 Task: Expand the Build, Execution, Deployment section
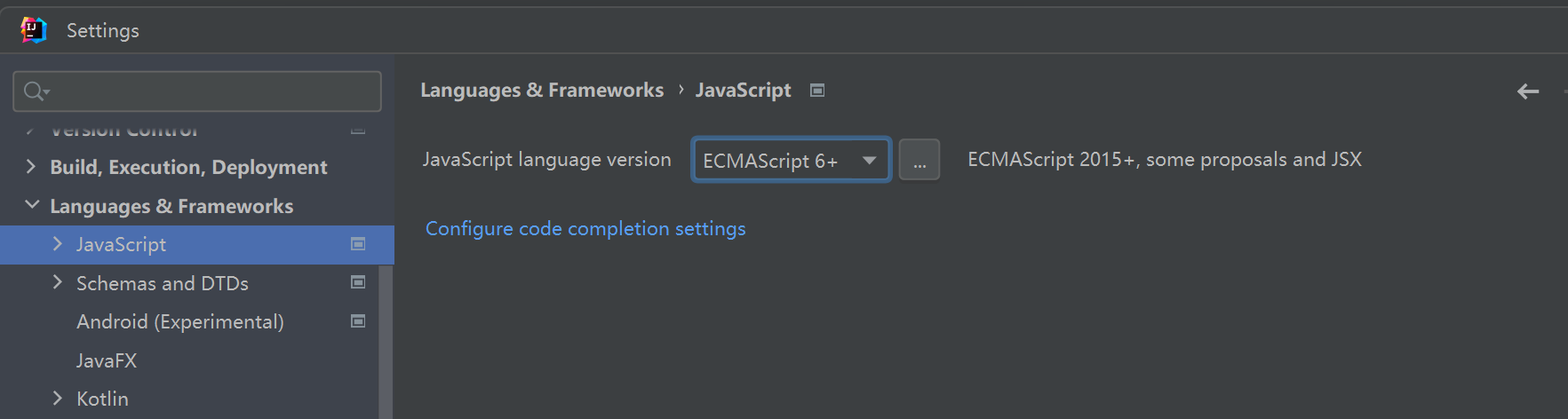[31, 166]
